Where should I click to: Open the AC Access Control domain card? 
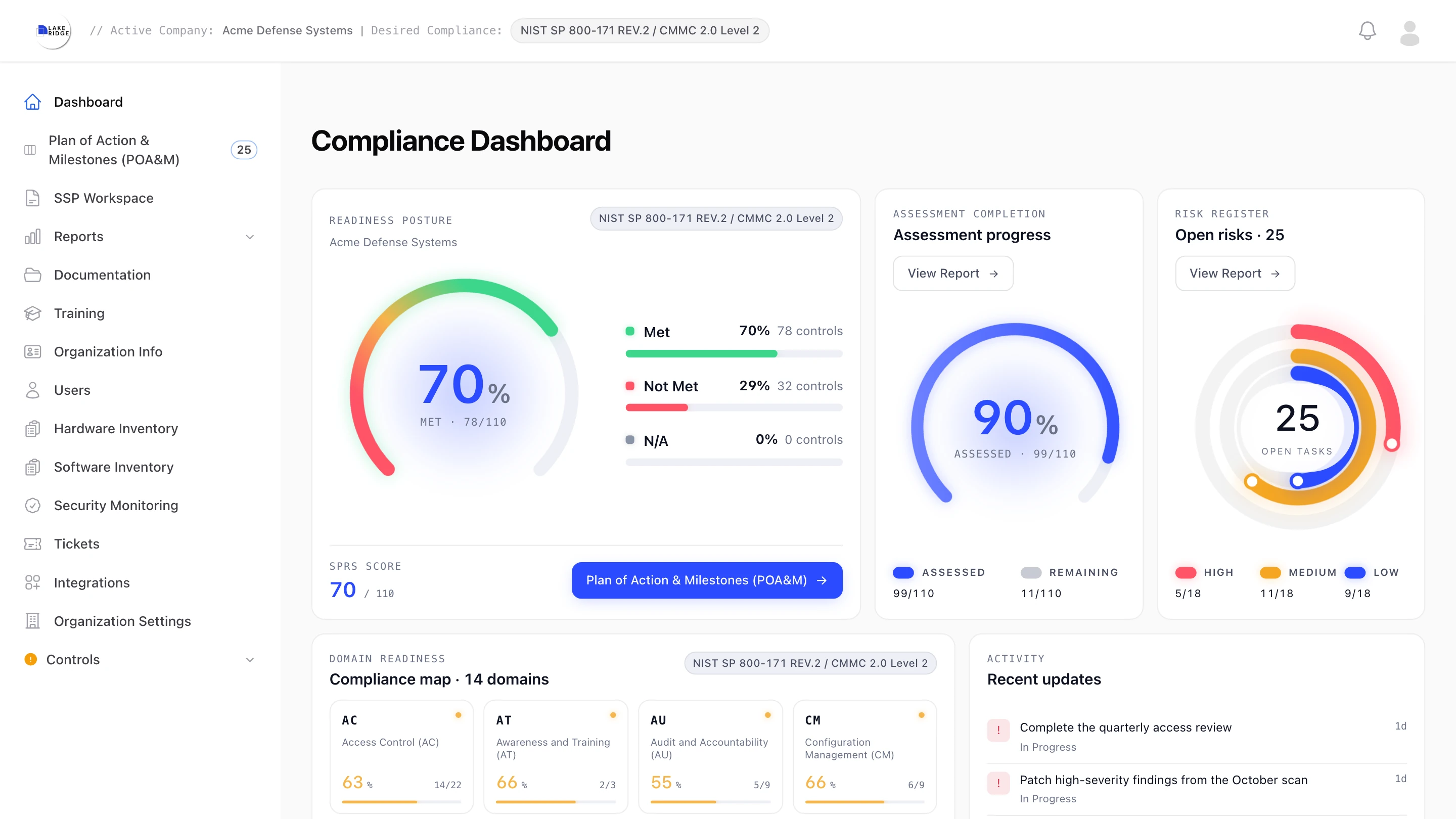click(x=401, y=756)
